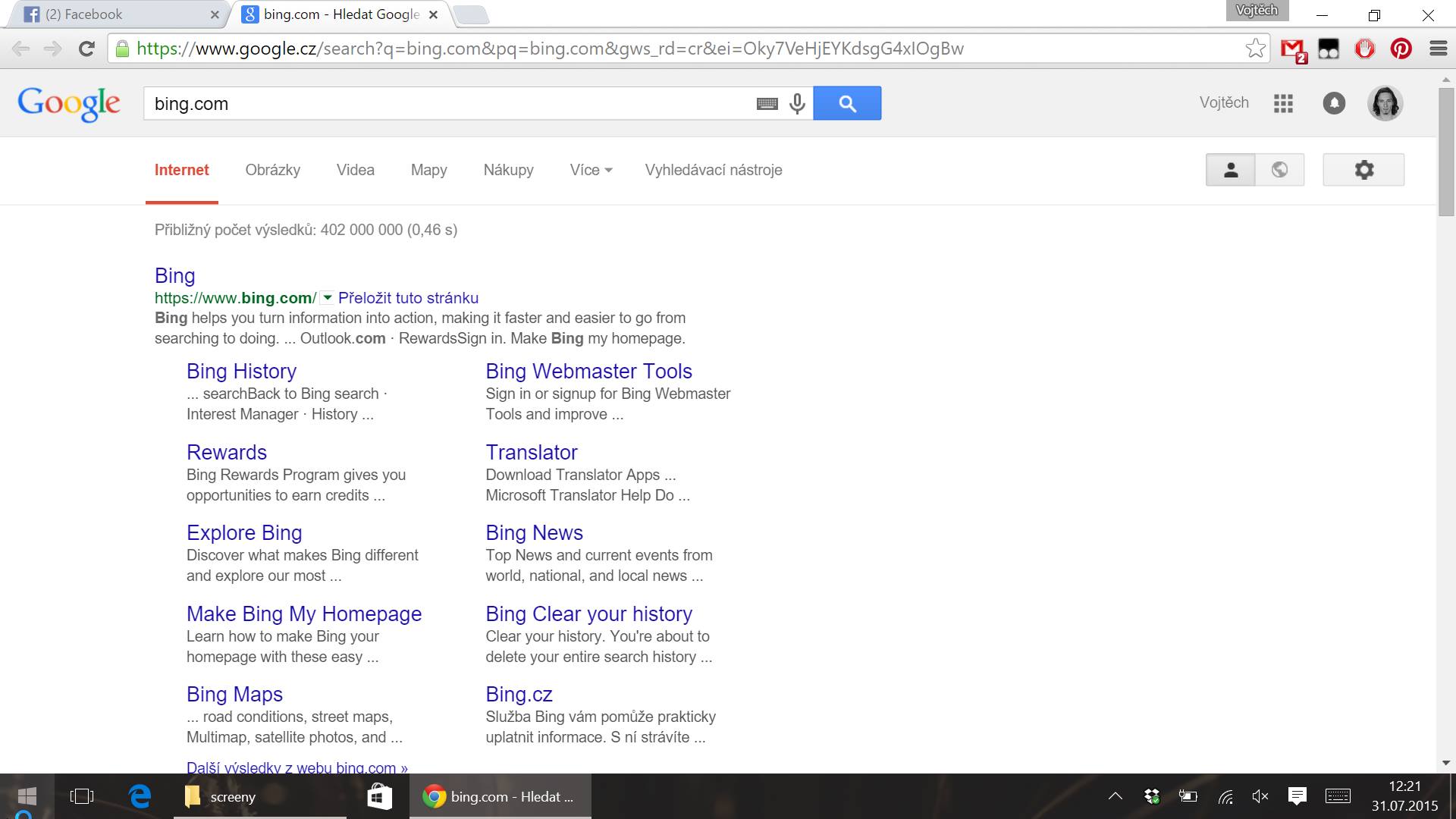Switch to the Obrázky tab
Screen dimensions: 1456x819
coord(272,170)
